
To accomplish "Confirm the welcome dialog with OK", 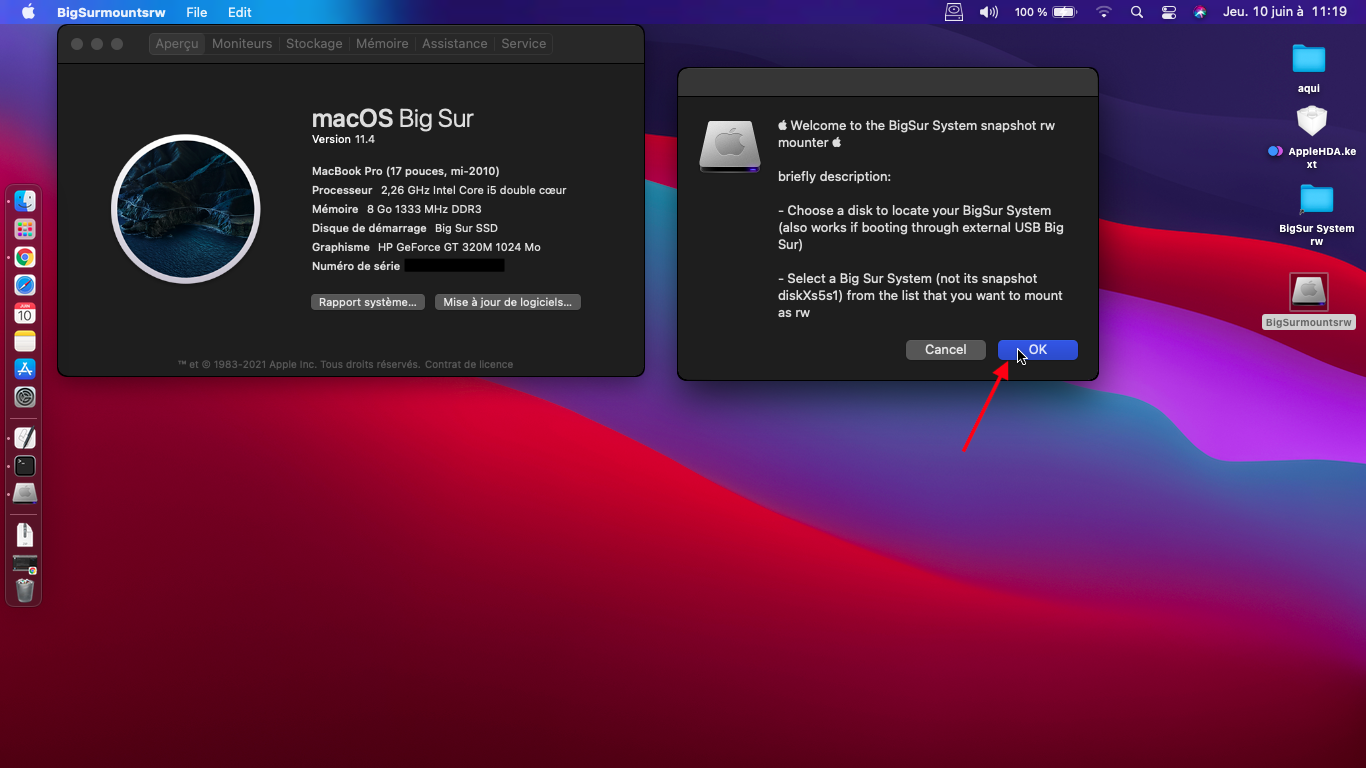I will tap(1038, 350).
